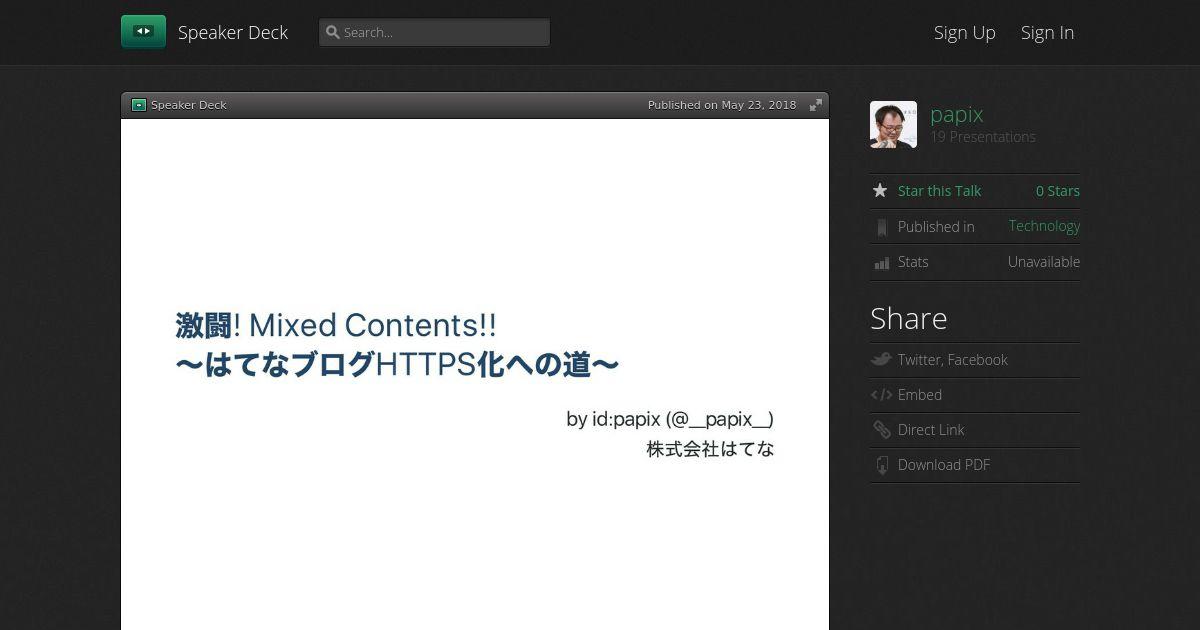The image size is (1200, 630).
Task: Click the 19 Presentations text
Action: pyautogui.click(x=983, y=137)
